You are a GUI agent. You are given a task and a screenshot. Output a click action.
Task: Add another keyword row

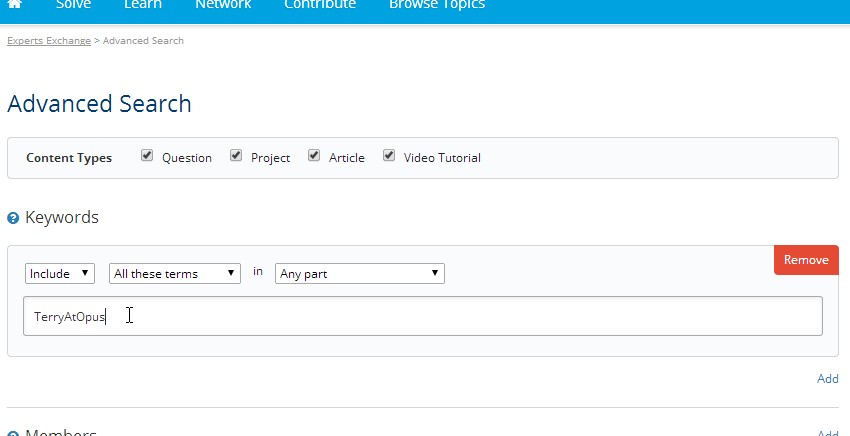pos(828,379)
